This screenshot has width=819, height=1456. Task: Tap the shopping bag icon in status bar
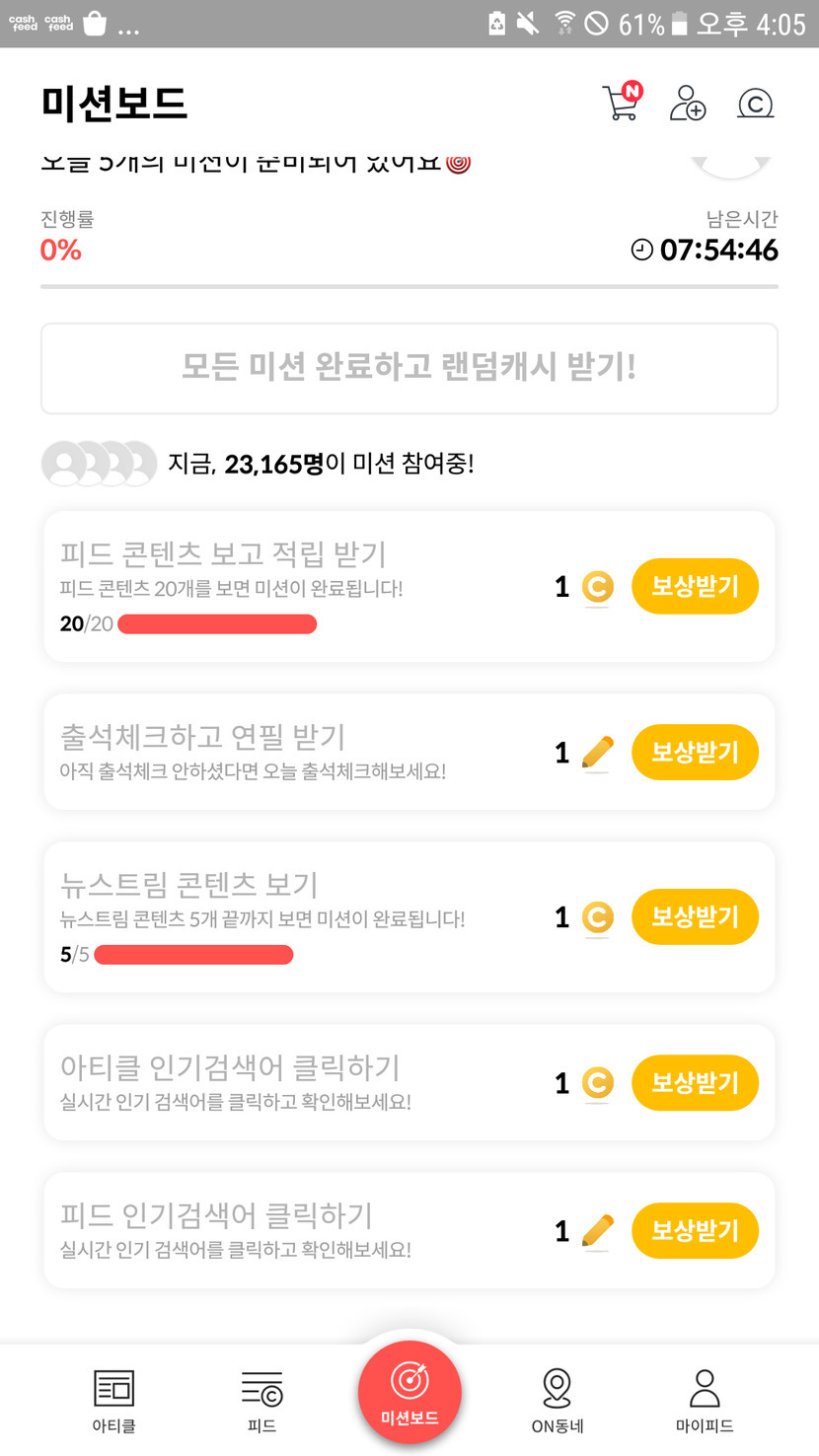95,24
